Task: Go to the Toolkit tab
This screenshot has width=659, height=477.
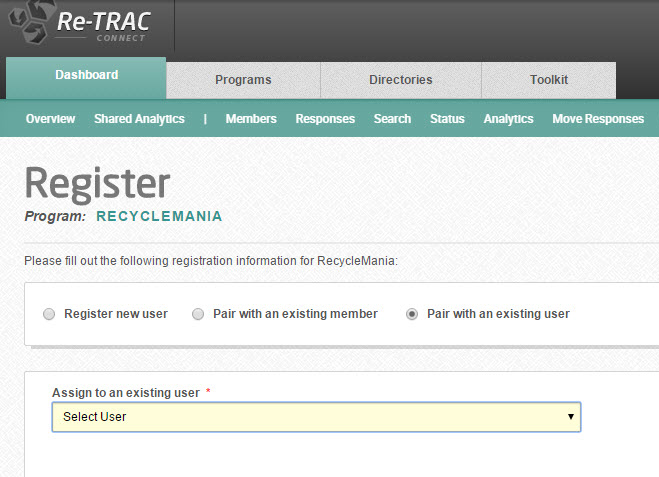Action: [x=549, y=80]
